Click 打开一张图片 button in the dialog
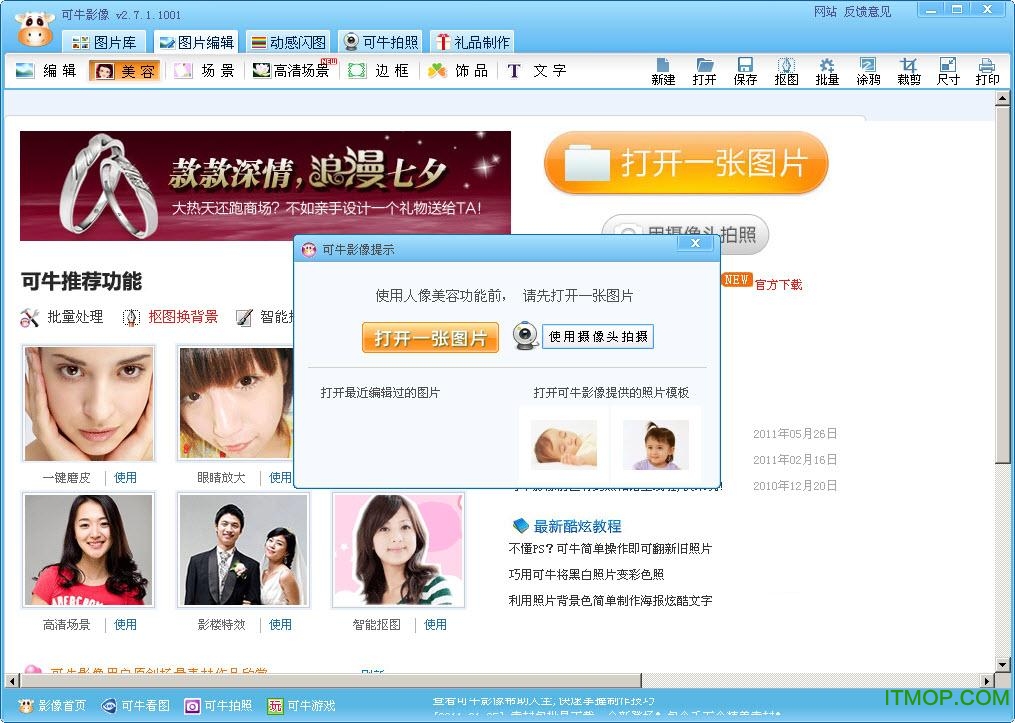The width and height of the screenshot is (1015, 723). tap(430, 337)
